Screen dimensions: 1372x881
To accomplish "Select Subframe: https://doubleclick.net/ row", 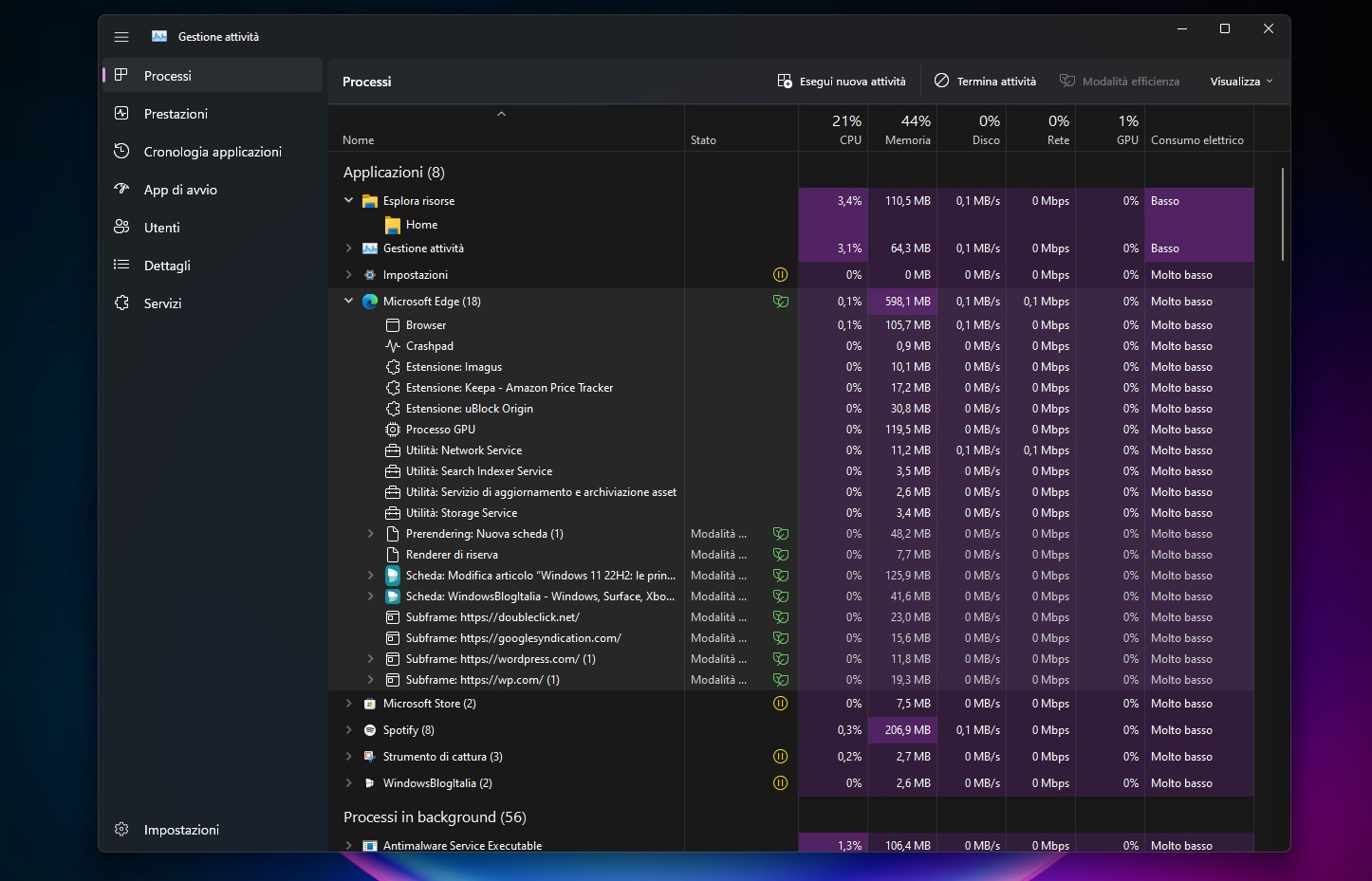I will (791, 617).
